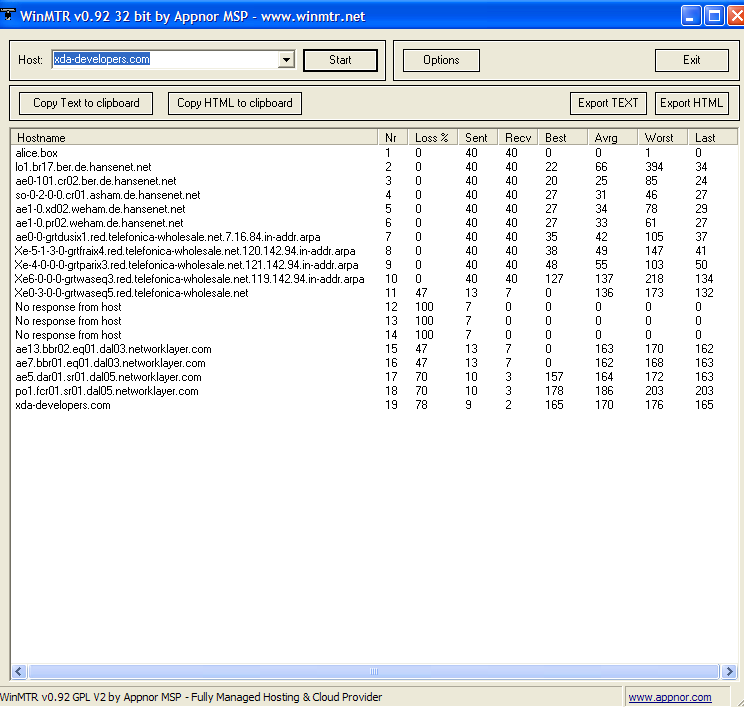Click the Host input field
The width and height of the screenshot is (744, 707).
(x=165, y=60)
